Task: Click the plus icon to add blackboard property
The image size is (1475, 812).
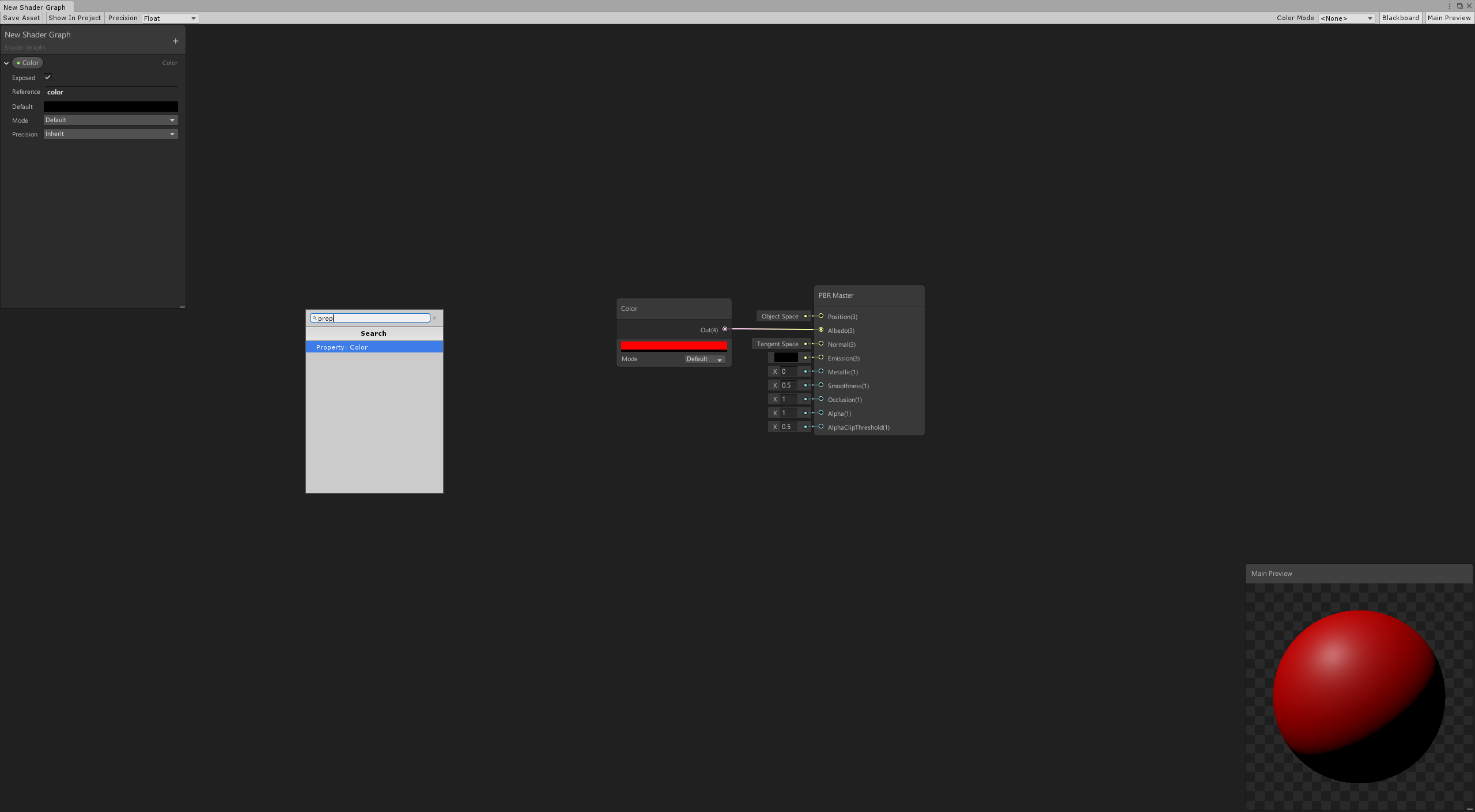Action: pyautogui.click(x=175, y=41)
